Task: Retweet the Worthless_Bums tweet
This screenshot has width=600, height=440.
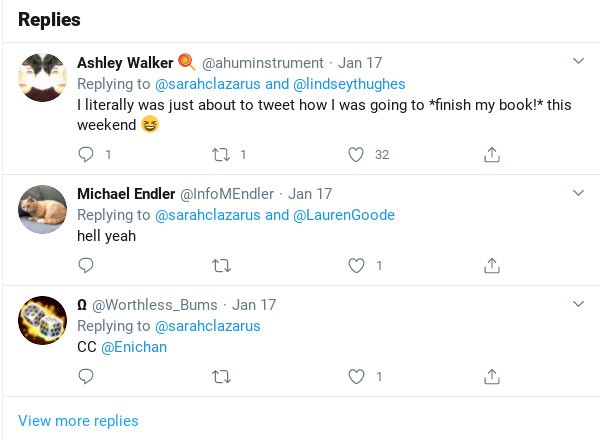Action: point(222,377)
